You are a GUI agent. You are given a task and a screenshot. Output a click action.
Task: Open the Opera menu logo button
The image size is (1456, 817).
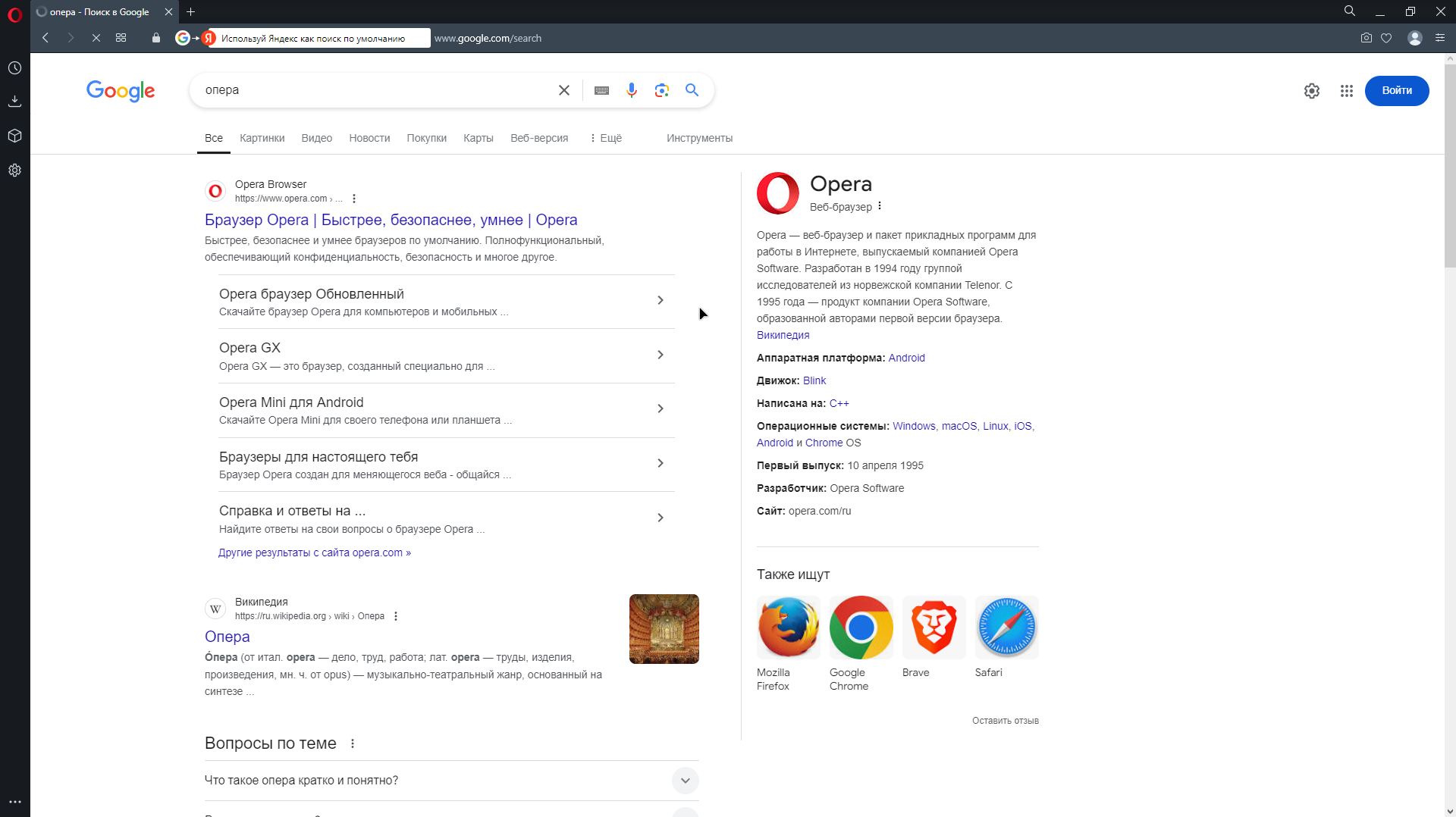(x=14, y=14)
